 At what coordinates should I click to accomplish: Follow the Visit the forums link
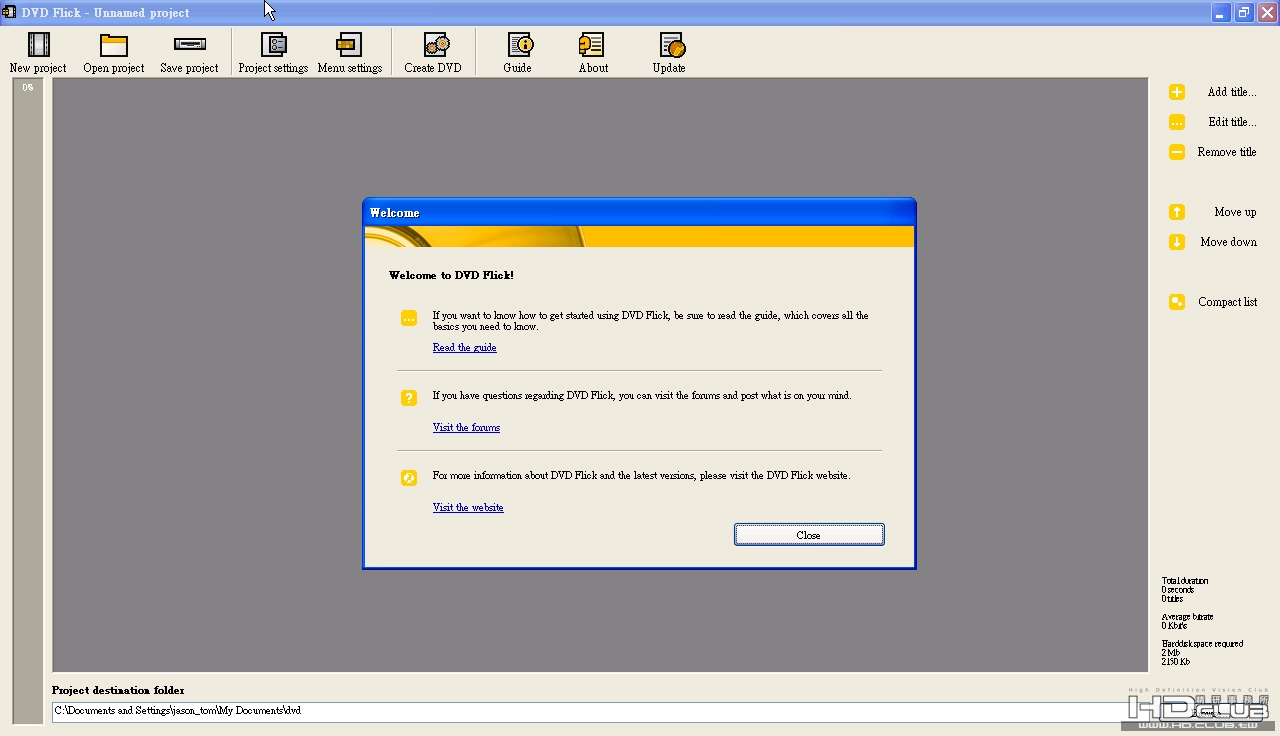tap(466, 428)
